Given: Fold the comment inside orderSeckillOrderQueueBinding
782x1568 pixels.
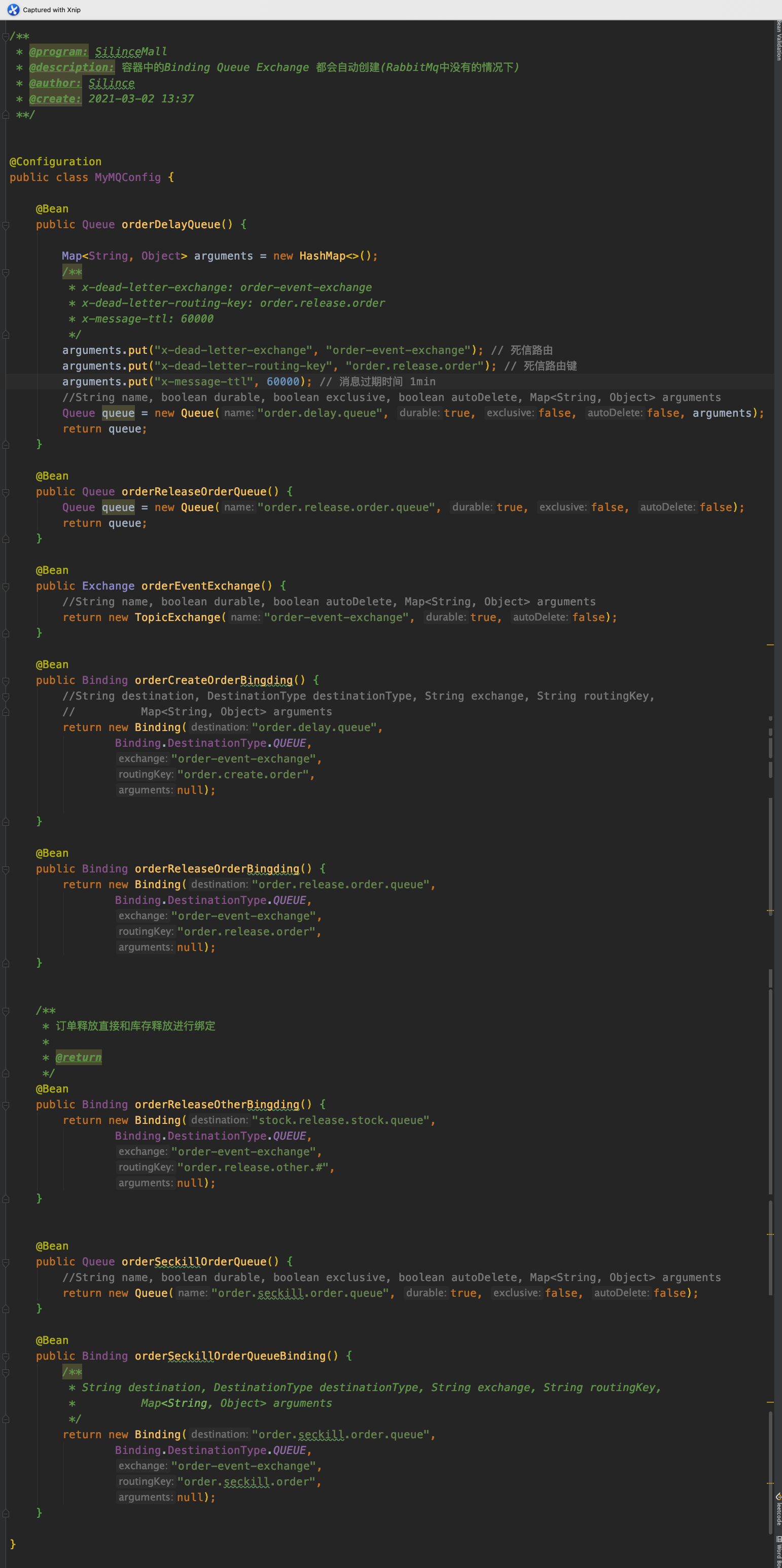Looking at the screenshot, I should (x=6, y=1372).
